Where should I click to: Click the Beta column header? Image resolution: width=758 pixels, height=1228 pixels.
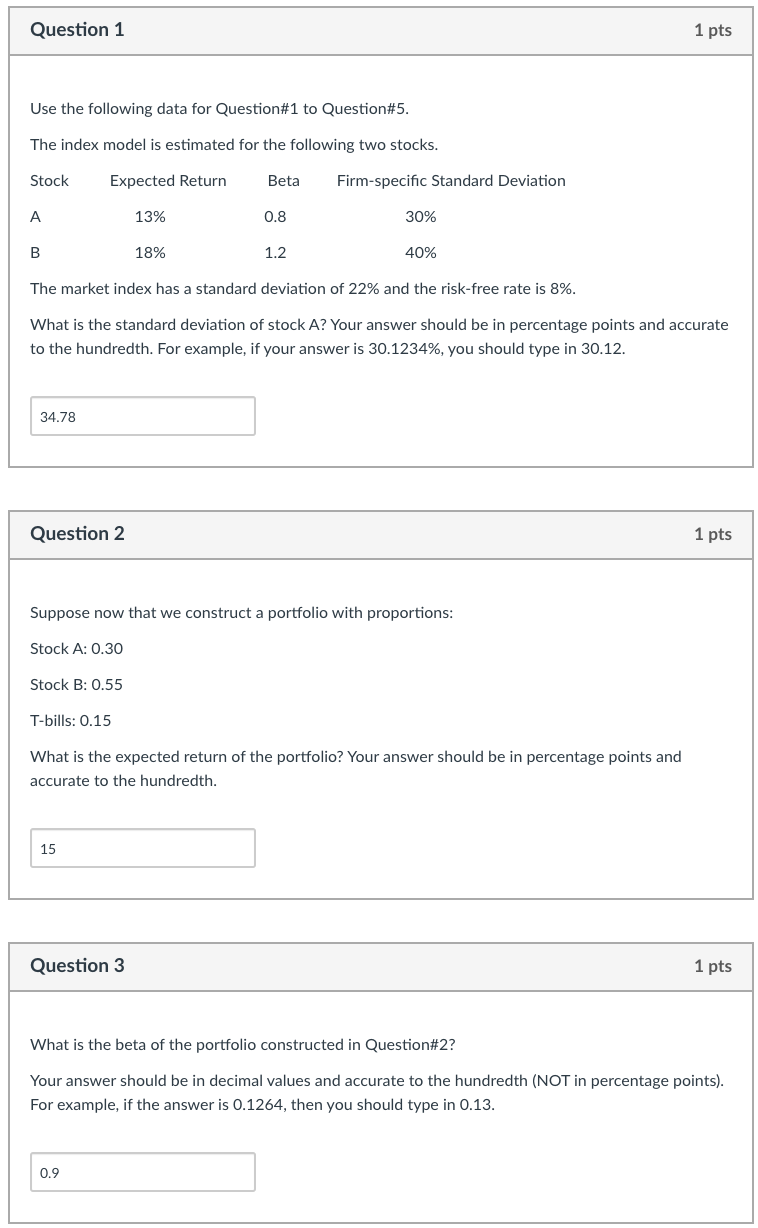point(283,180)
